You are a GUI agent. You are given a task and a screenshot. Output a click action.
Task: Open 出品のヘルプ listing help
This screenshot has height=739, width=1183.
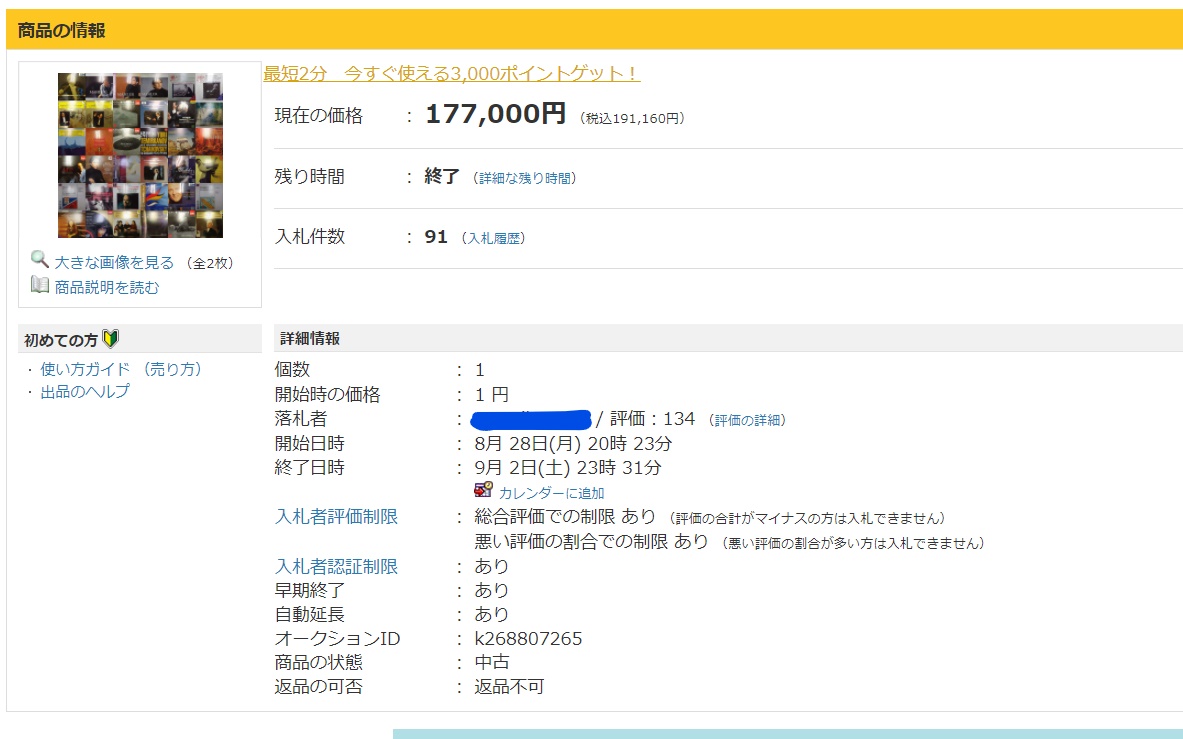point(85,391)
